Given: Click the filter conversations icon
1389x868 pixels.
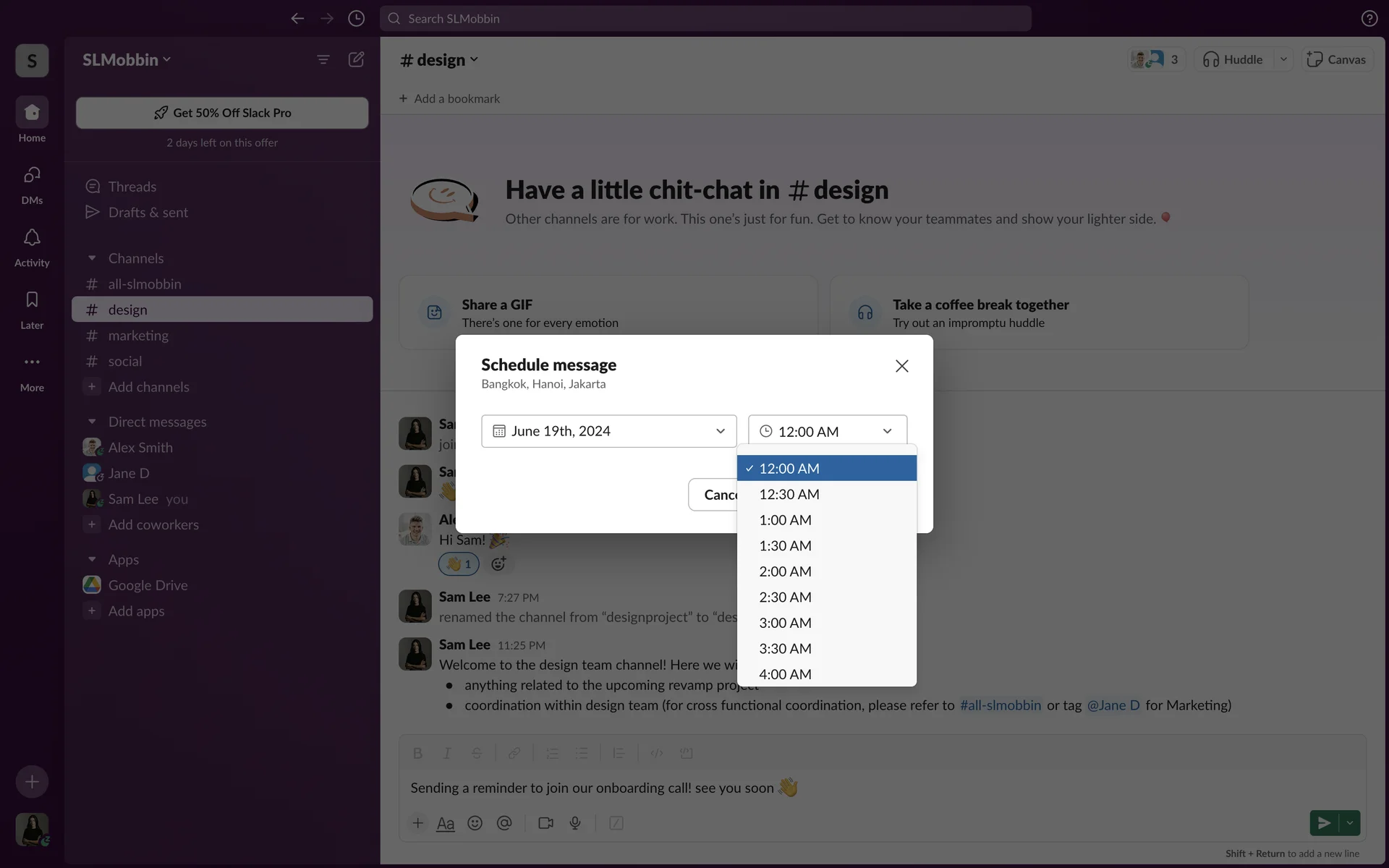Looking at the screenshot, I should click(323, 59).
